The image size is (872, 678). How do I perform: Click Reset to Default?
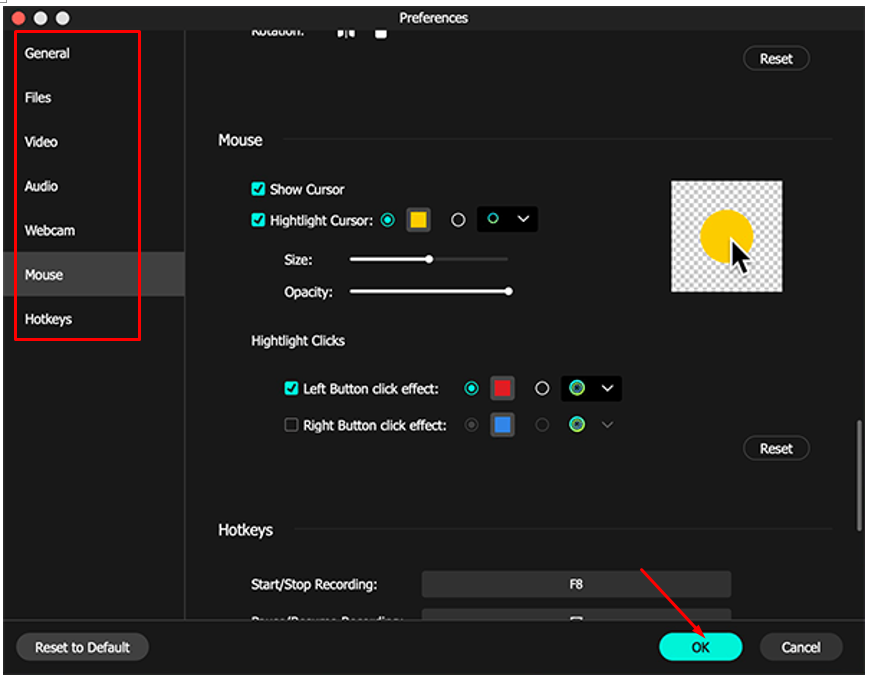tap(81, 647)
